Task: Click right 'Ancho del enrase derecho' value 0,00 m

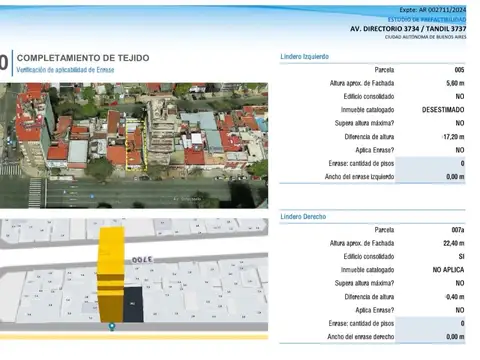Action: pos(455,337)
